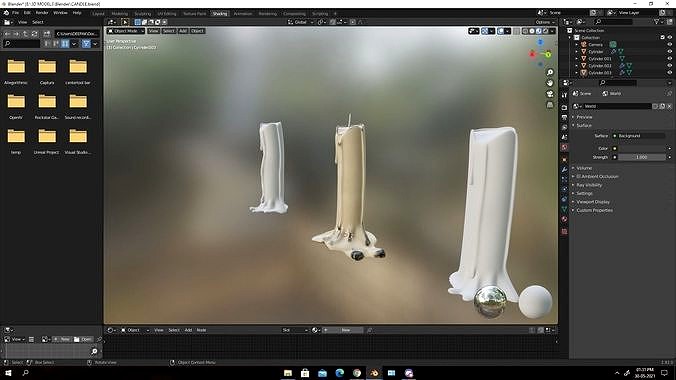Open the Global transform orientation dropdown
The width and height of the screenshot is (676, 380).
(300, 22)
